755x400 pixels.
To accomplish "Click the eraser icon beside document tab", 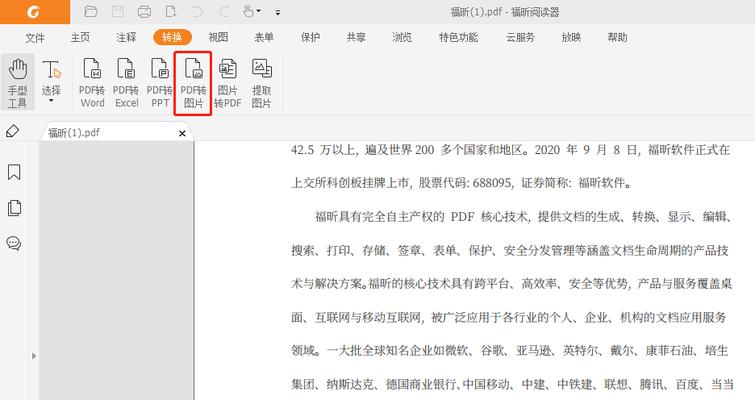I will click(x=13, y=131).
